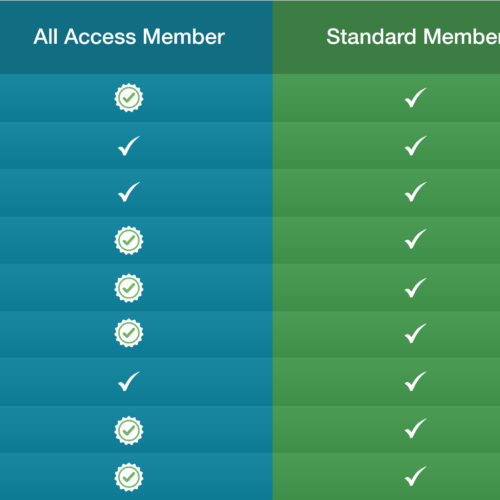Click the All Access Member column header
The width and height of the screenshot is (500, 500).
click(129, 37)
